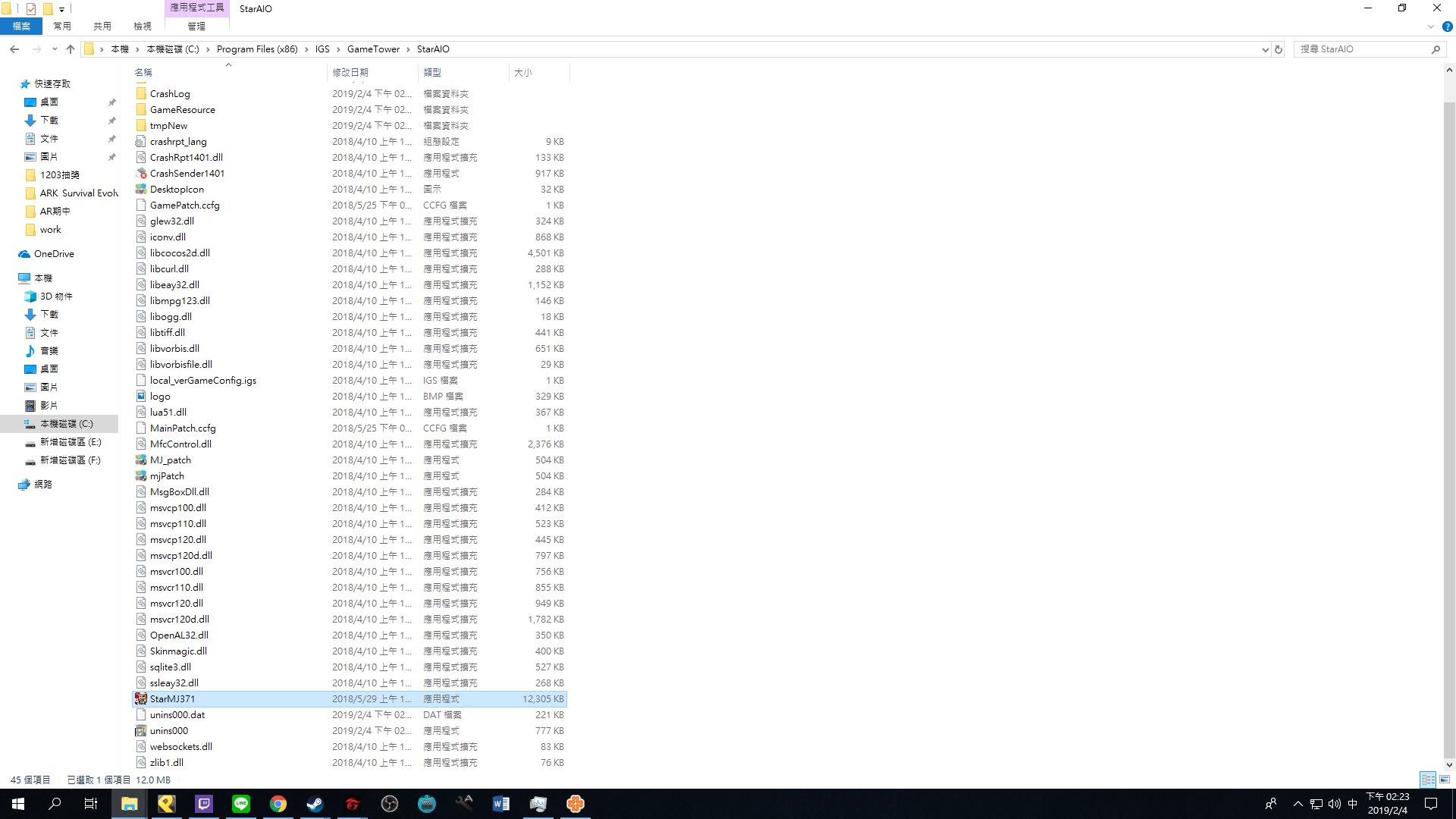Open the 檔案 ribbon tab

(21, 27)
